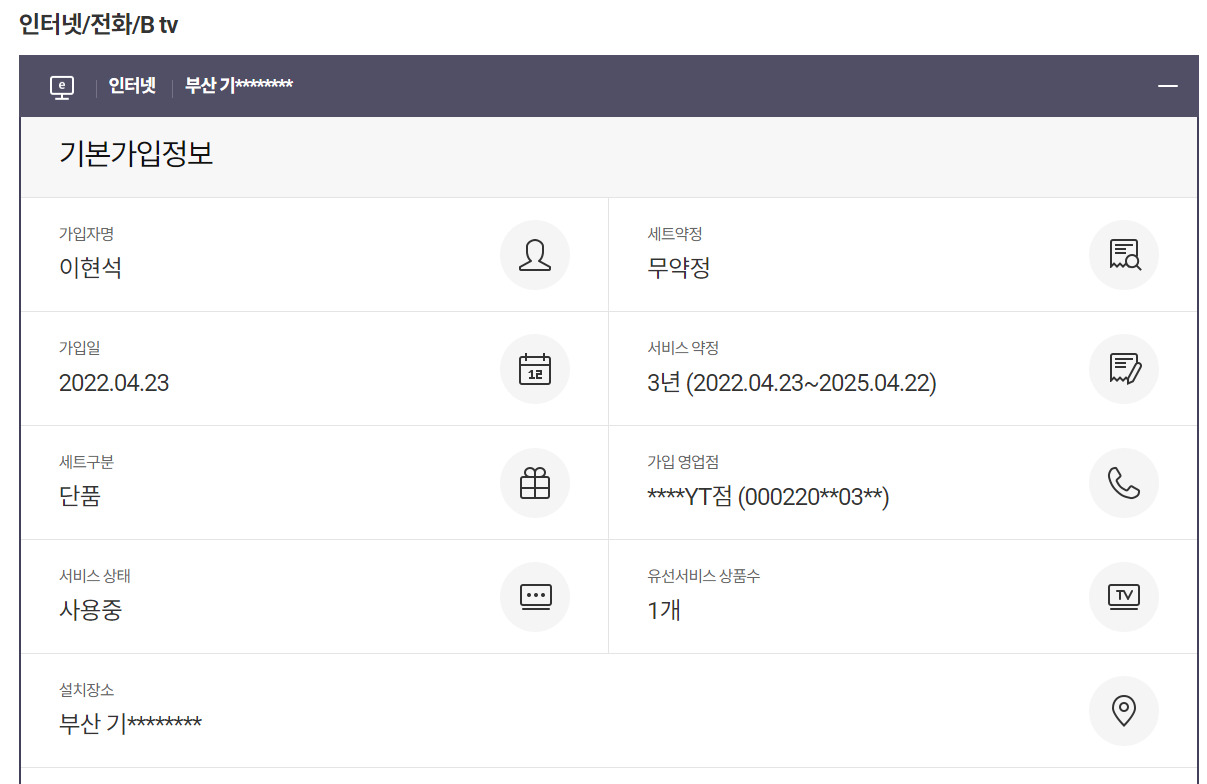1207x784 pixels.
Task: Click the subscriber name 이현석
Action: [91, 268]
